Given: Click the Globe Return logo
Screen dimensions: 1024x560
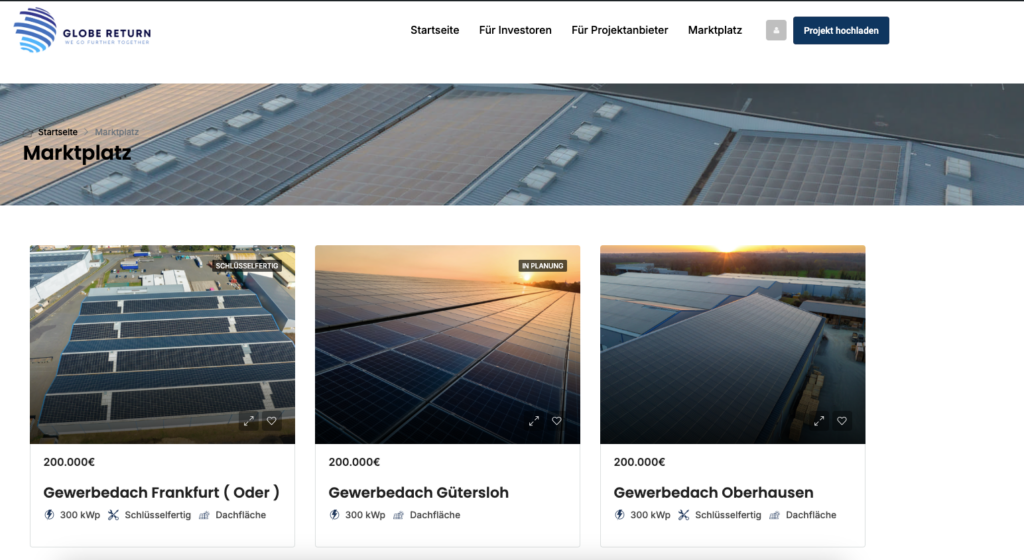Looking at the screenshot, I should tap(82, 30).
